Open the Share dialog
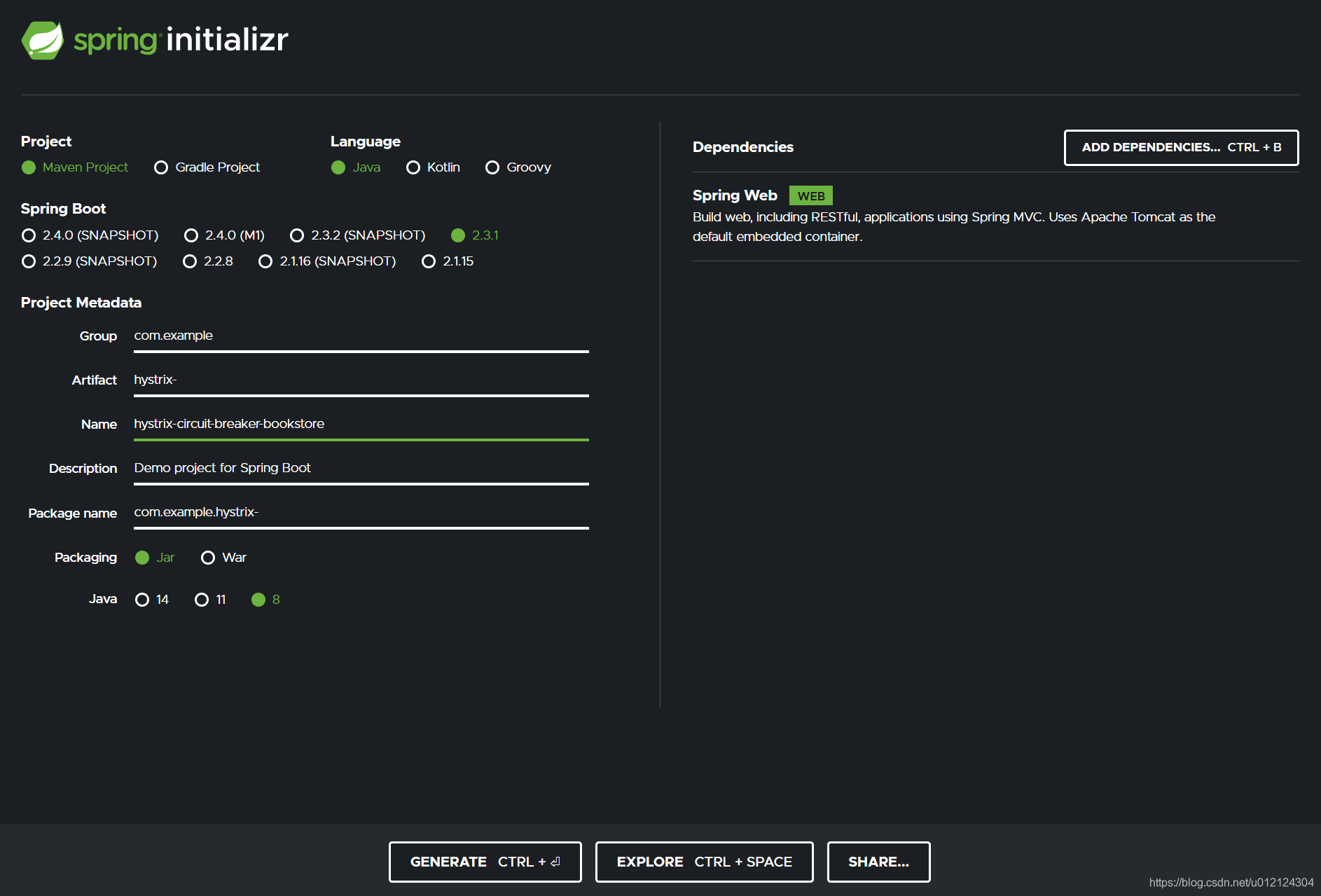This screenshot has width=1321, height=896. (x=878, y=862)
